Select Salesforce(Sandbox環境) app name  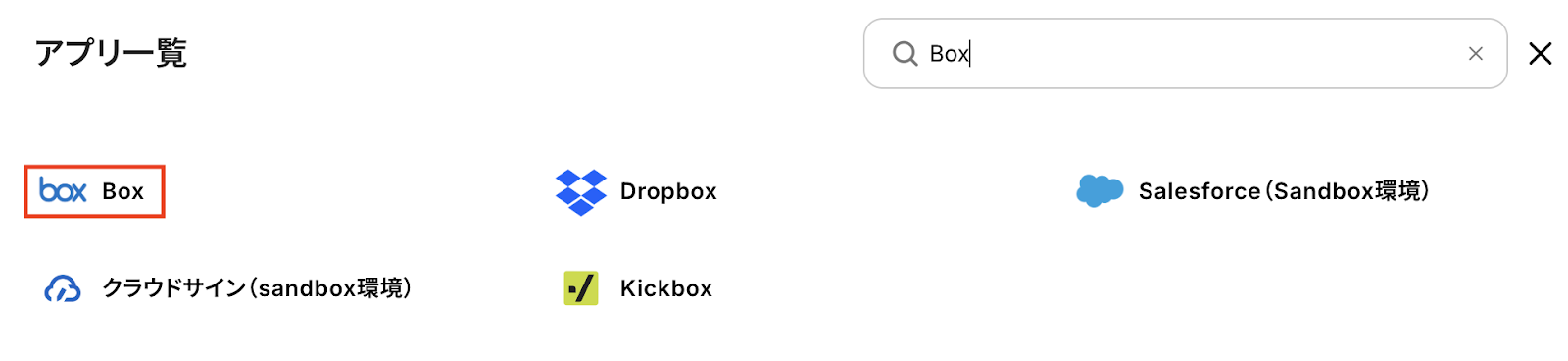click(x=1285, y=191)
